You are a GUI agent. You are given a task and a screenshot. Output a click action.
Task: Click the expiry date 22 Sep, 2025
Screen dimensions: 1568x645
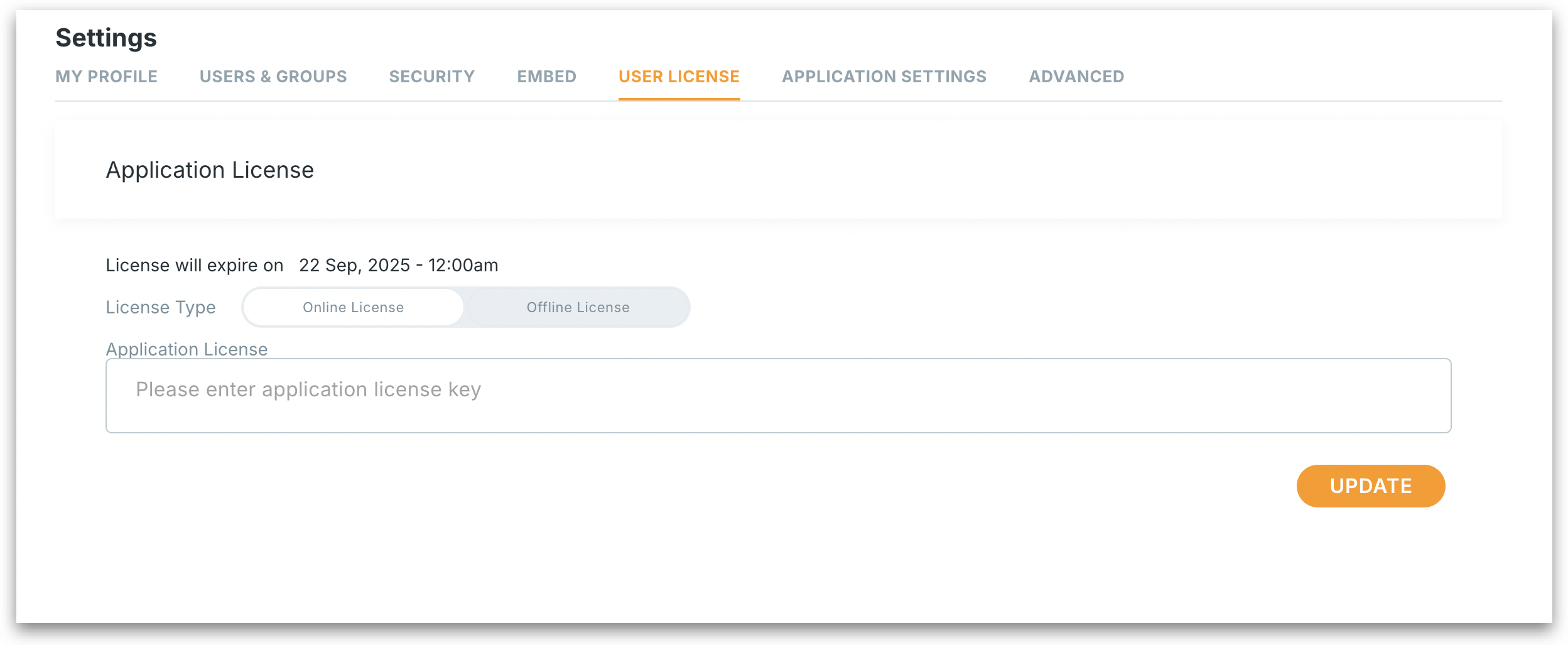pos(354,266)
